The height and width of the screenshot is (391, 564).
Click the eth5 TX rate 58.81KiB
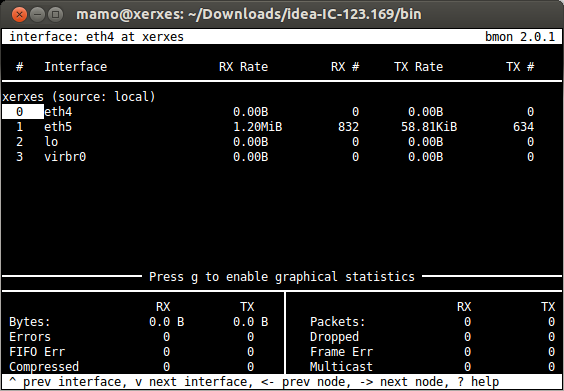(x=429, y=127)
